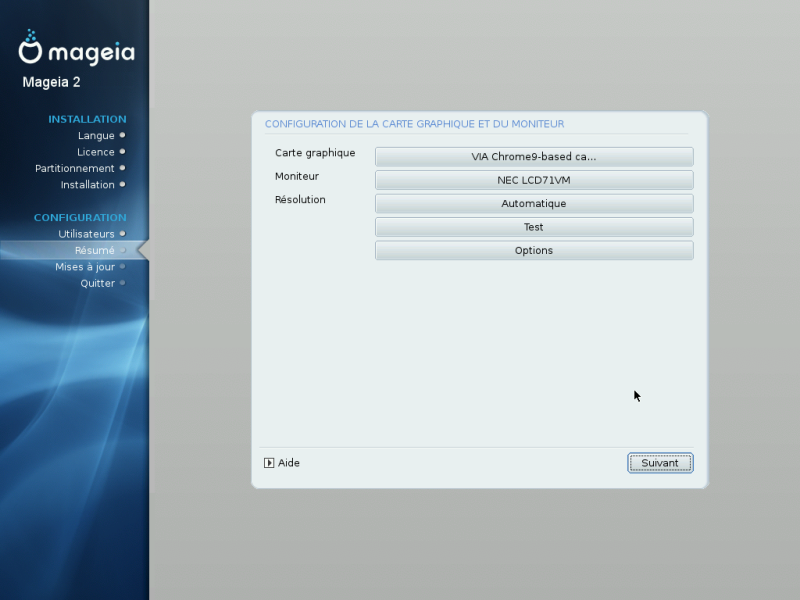The image size is (800, 600).
Task: Click the Aide label text
Action: pos(289,463)
